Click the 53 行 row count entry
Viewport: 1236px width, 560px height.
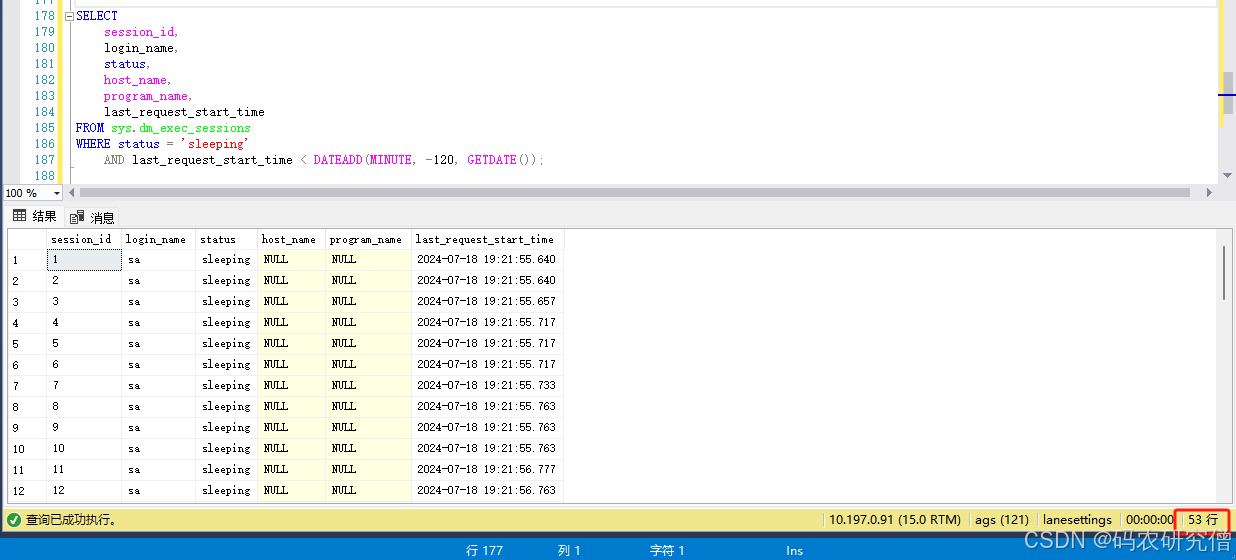pyautogui.click(x=1203, y=520)
